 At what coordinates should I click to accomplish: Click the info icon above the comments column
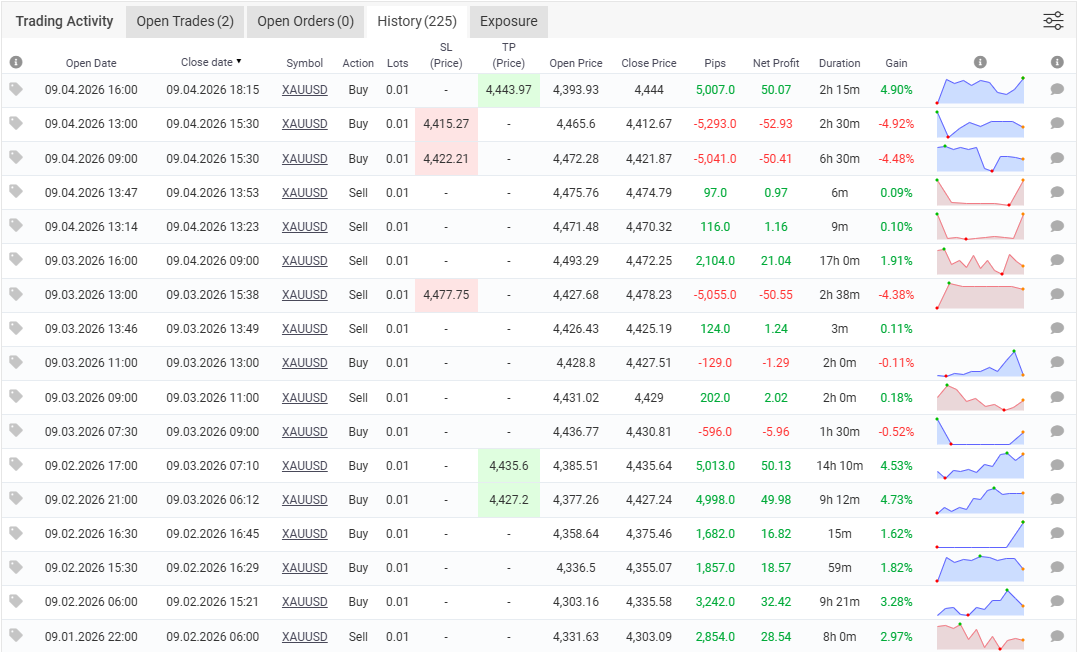click(x=1057, y=62)
